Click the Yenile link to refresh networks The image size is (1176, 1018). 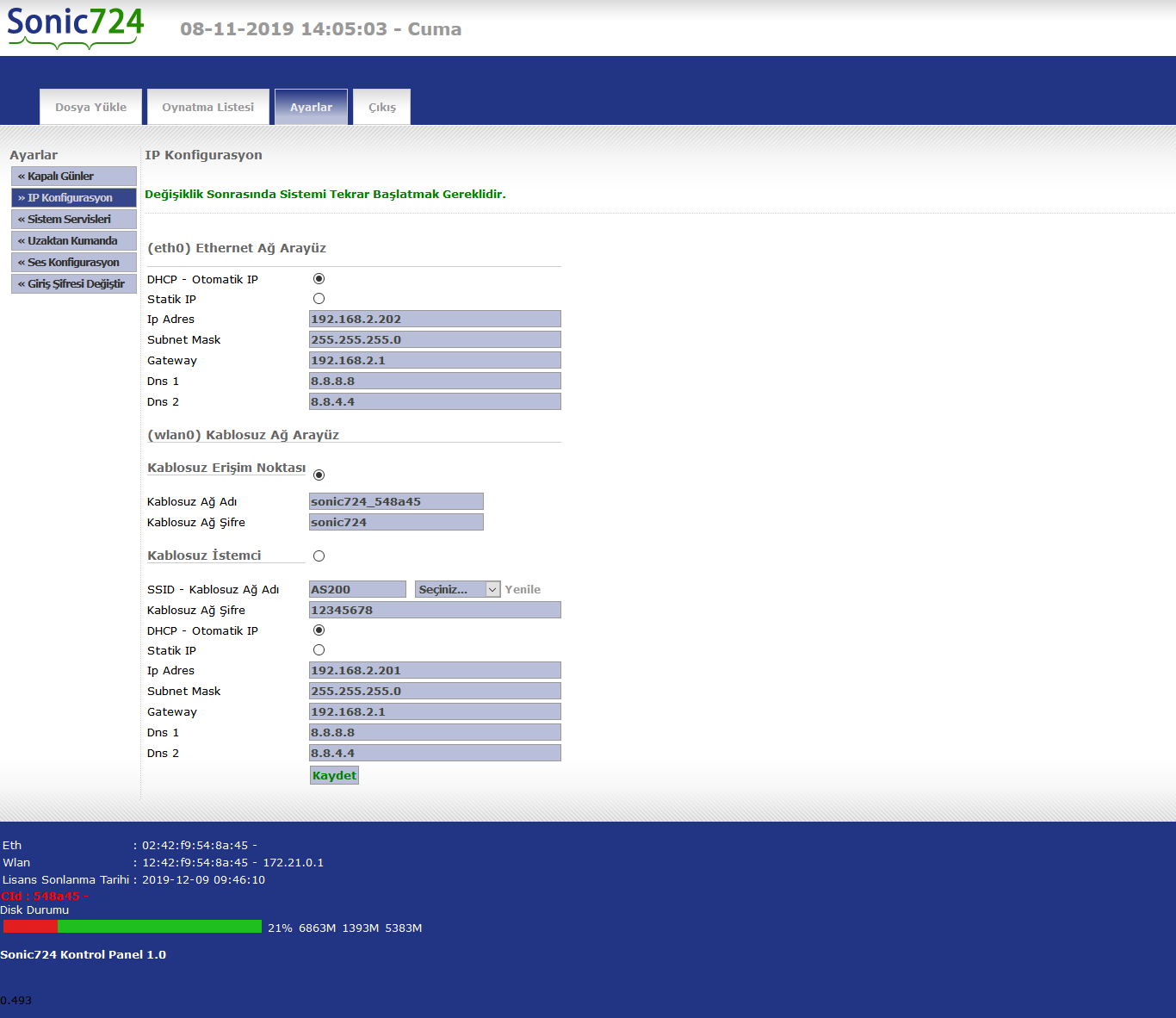coord(523,589)
